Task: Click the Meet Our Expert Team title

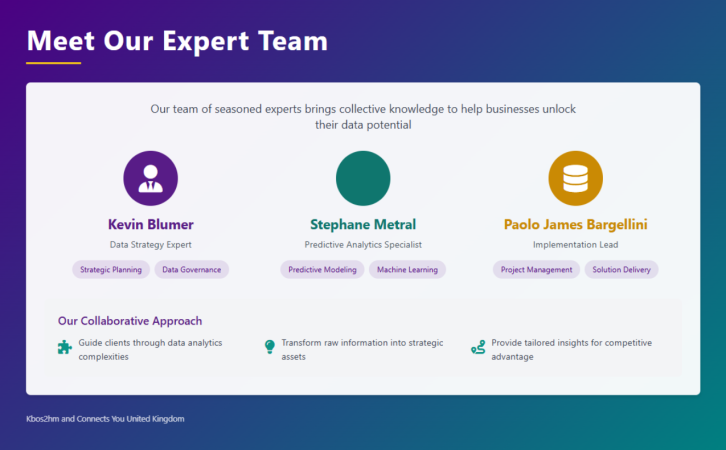Action: pyautogui.click(x=177, y=40)
